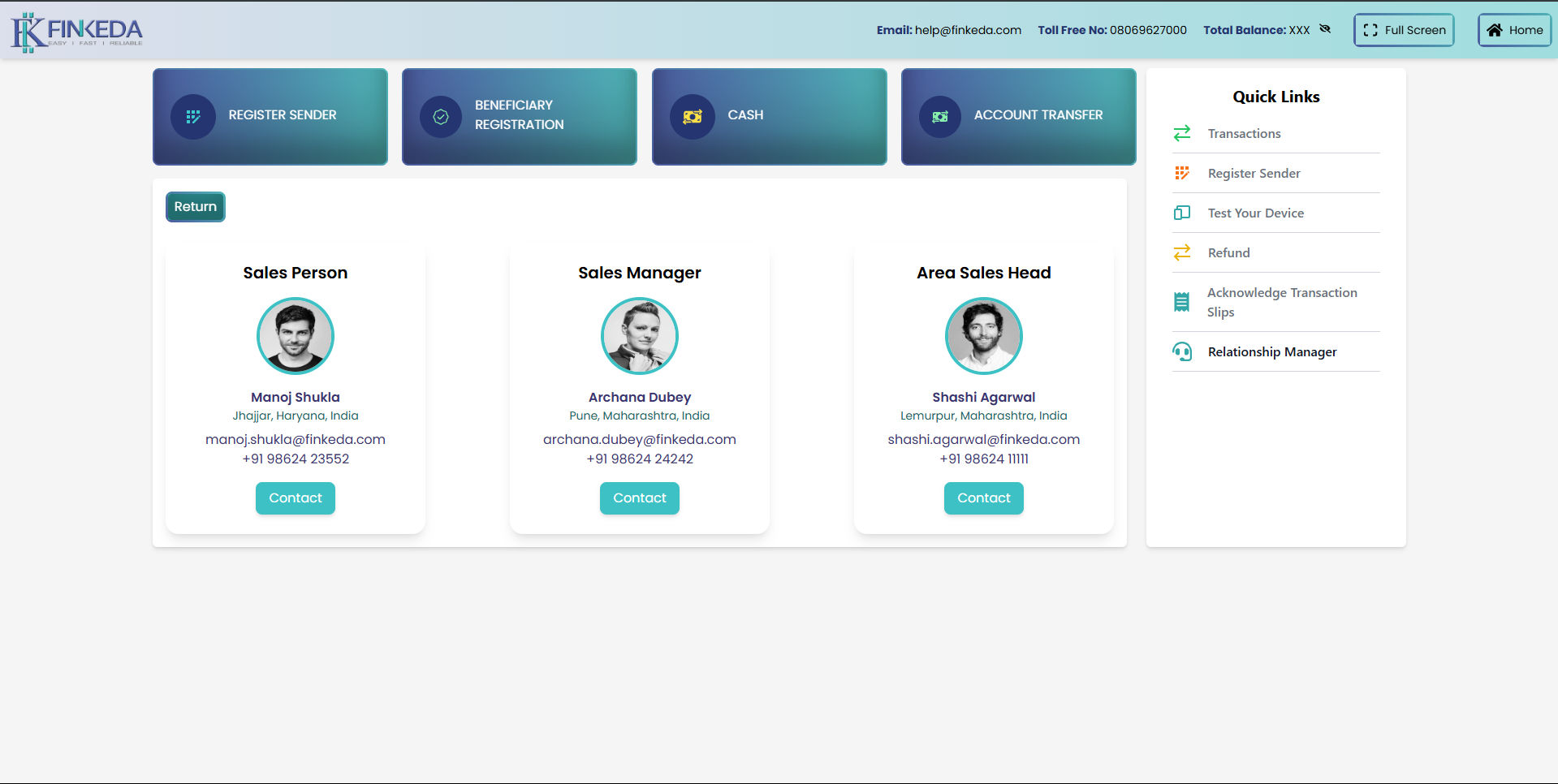The width and height of the screenshot is (1558, 784).
Task: Open Transactions quick link
Action: click(1276, 133)
